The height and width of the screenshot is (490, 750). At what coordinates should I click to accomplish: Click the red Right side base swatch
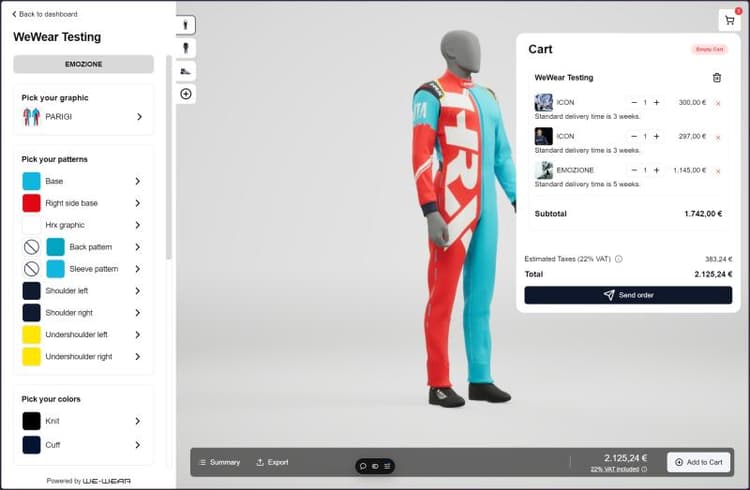32,203
